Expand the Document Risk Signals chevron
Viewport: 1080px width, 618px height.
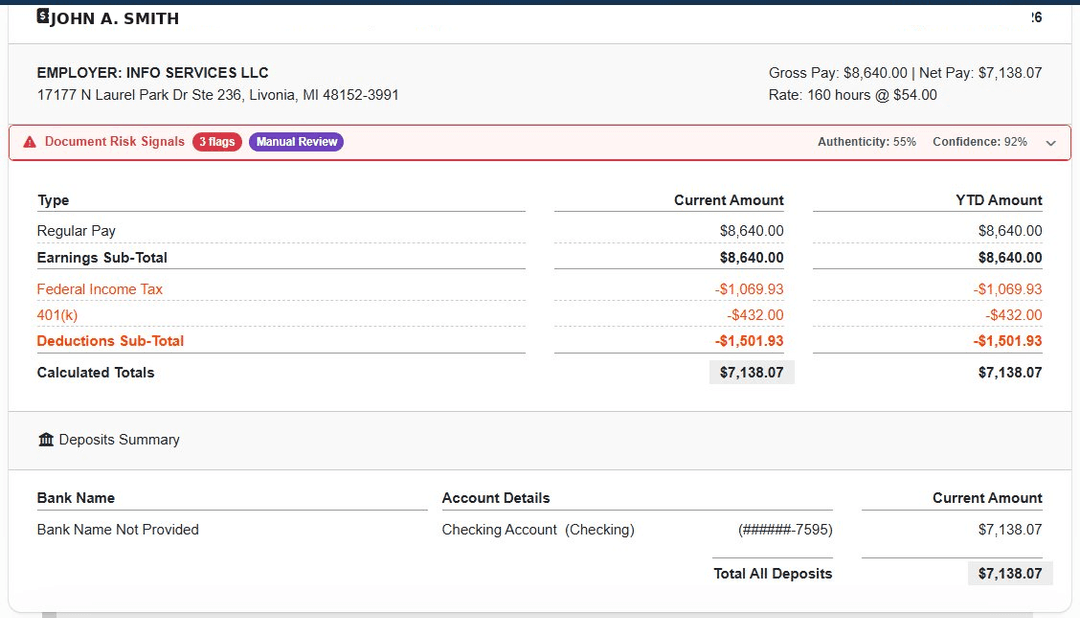[x=1050, y=143]
